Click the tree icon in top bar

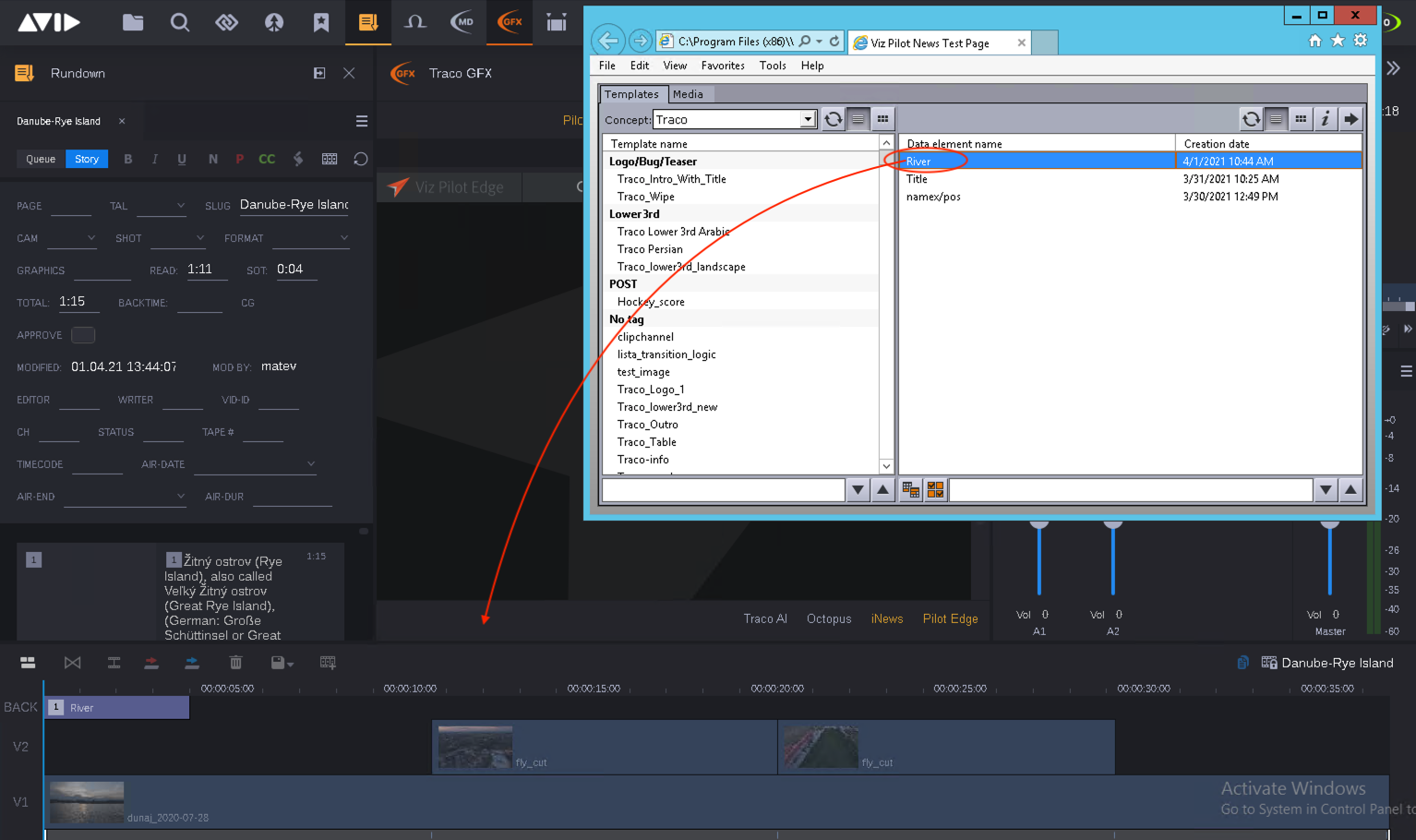point(274,22)
